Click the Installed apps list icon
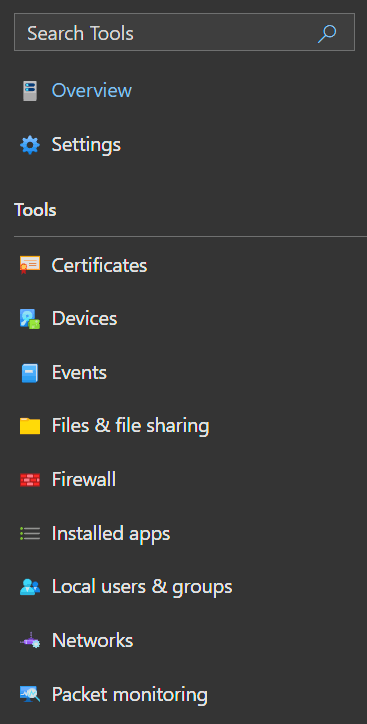Image resolution: width=367 pixels, height=724 pixels. click(x=30, y=533)
